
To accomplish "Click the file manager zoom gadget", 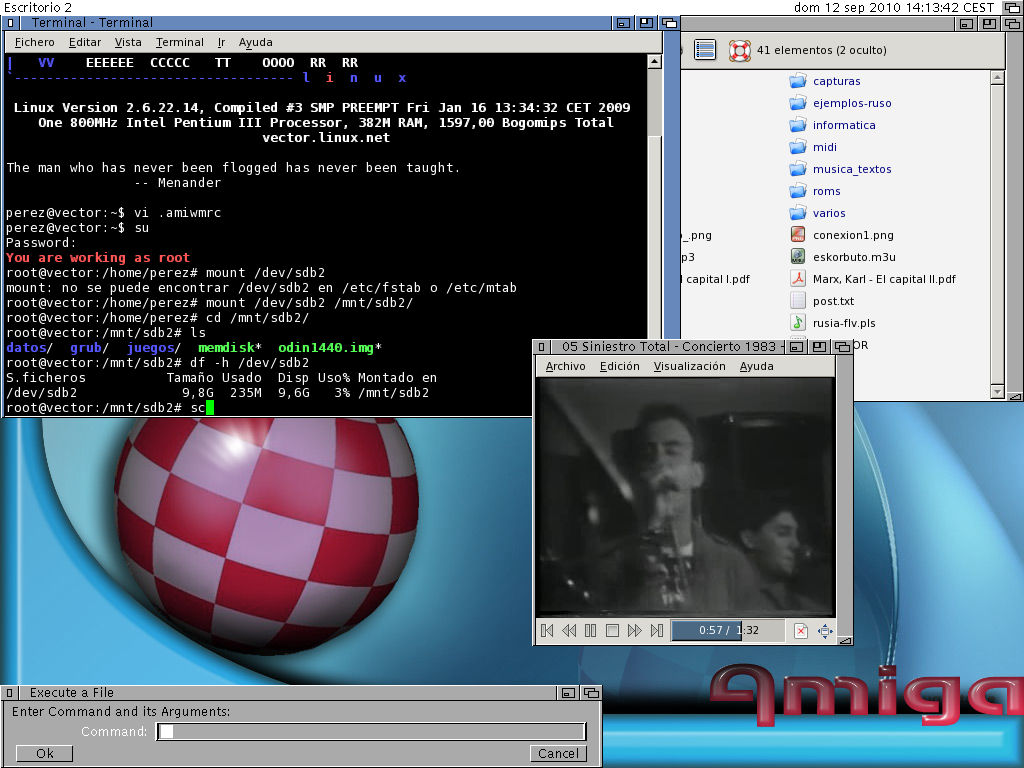I will (989, 24).
